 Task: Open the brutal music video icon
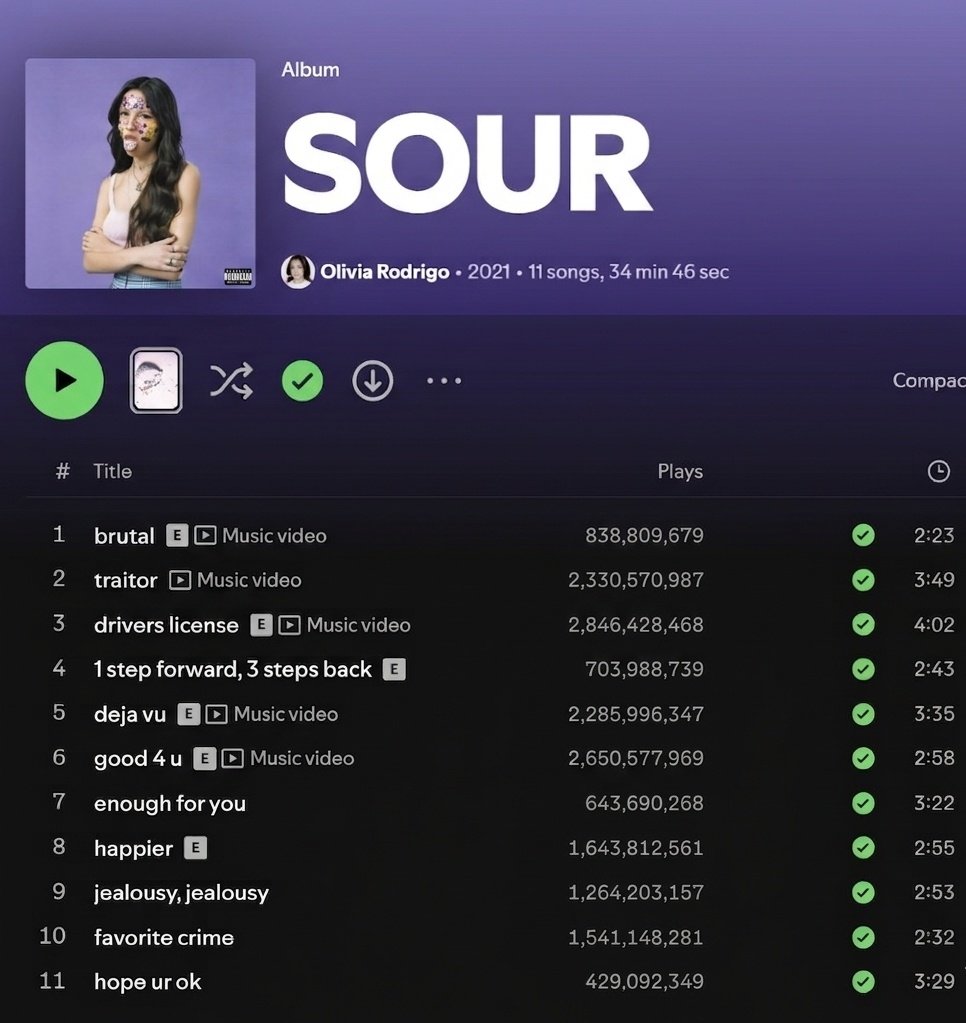pos(205,536)
